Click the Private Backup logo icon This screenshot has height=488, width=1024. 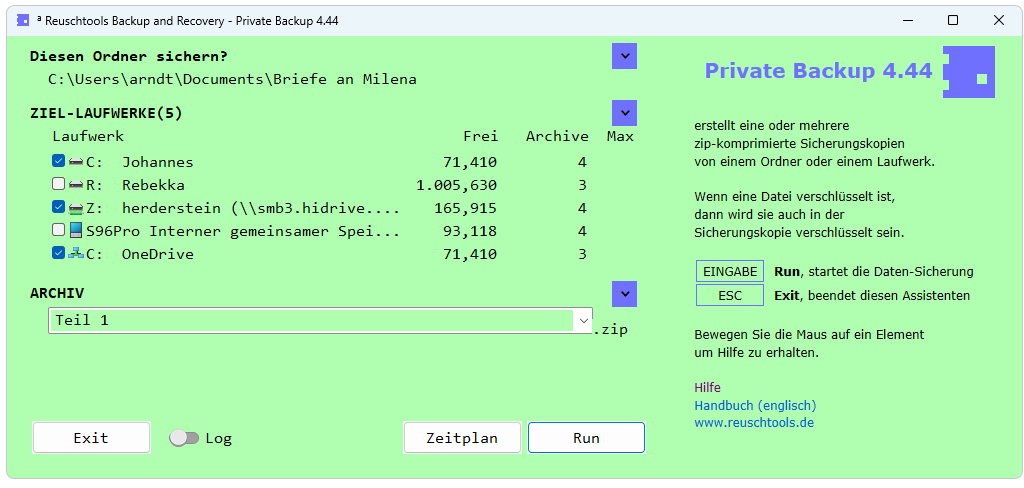point(968,72)
